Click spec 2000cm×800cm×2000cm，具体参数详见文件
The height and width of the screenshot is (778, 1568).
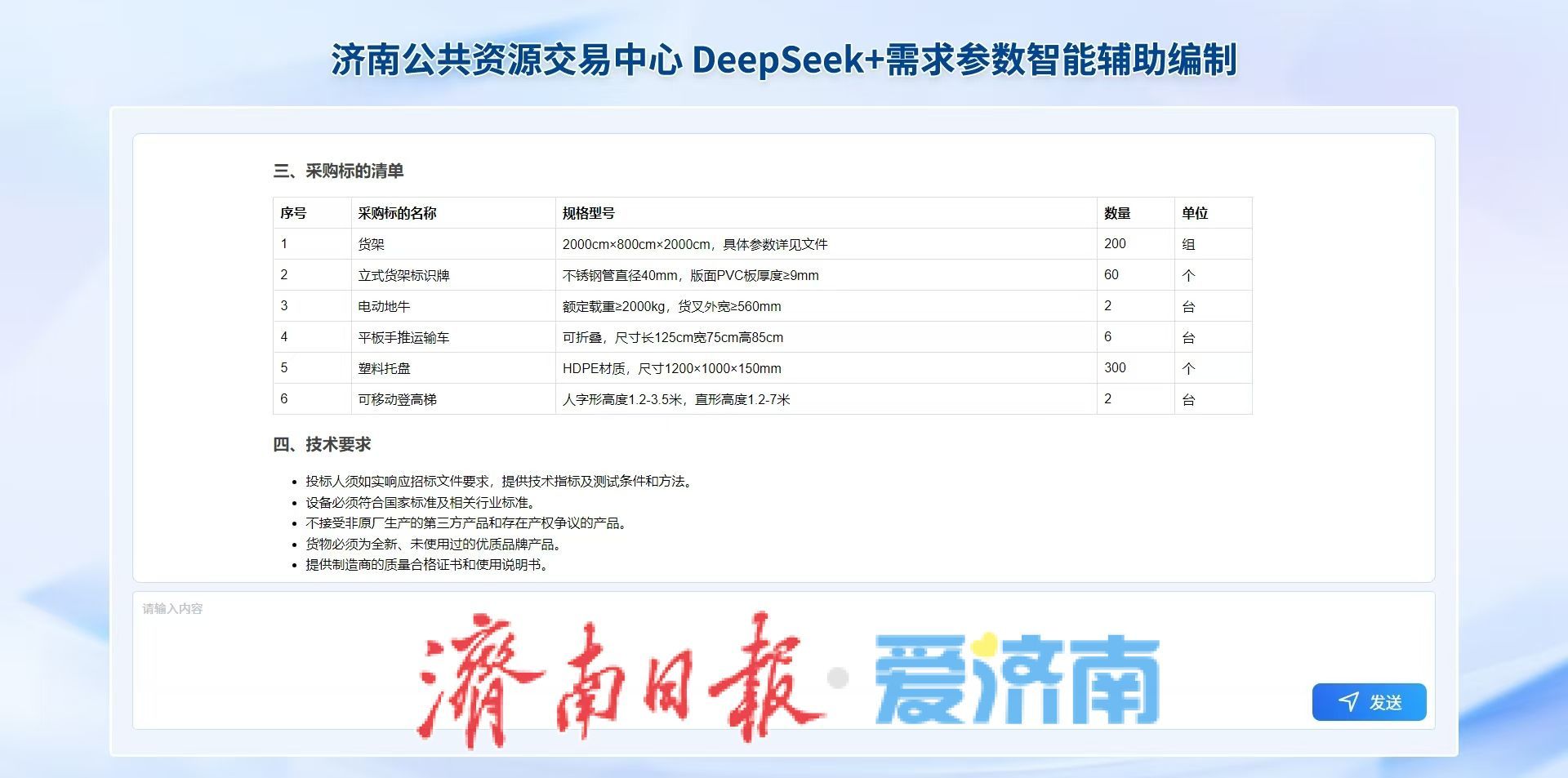pyautogui.click(x=695, y=244)
